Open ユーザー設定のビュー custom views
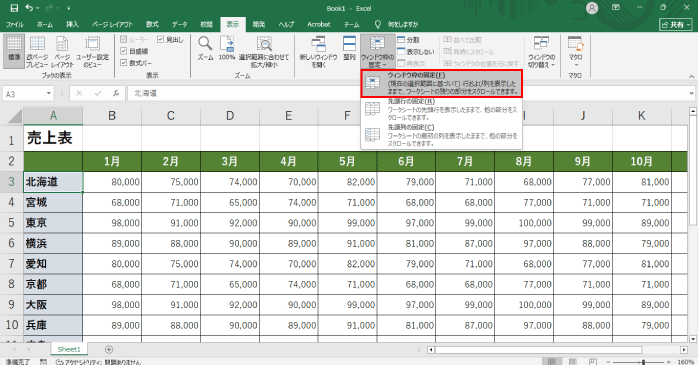The width and height of the screenshot is (698, 365). [92, 52]
